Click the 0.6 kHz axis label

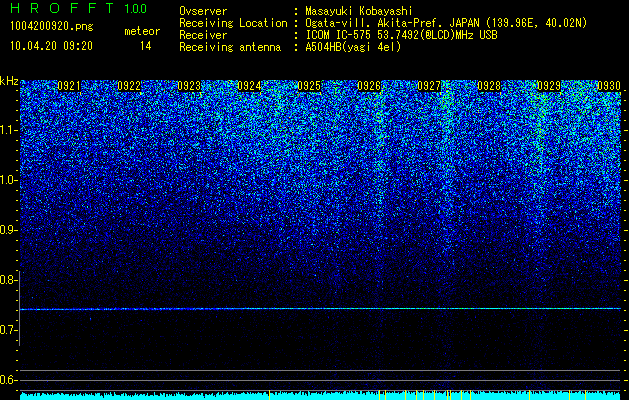pyautogui.click(x=9, y=380)
